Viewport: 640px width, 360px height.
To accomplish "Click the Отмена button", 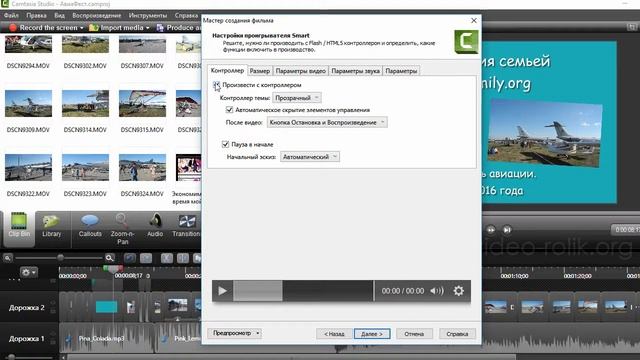I will pos(414,334).
